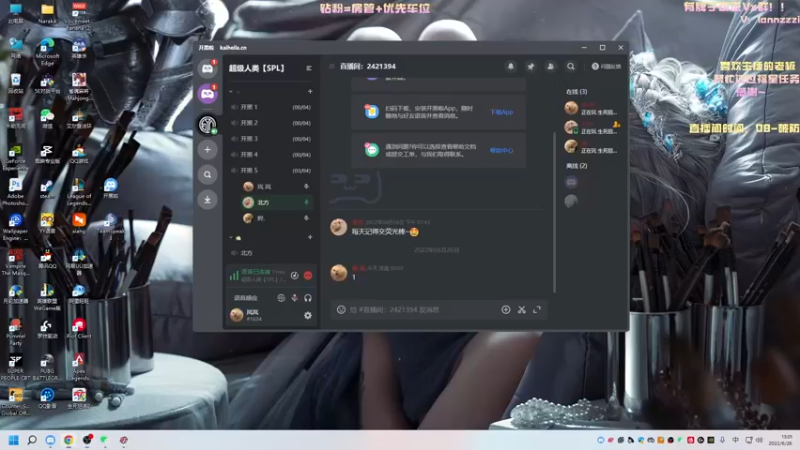Expand message editor with expand icon
This screenshot has height=450, width=800.
point(537,310)
